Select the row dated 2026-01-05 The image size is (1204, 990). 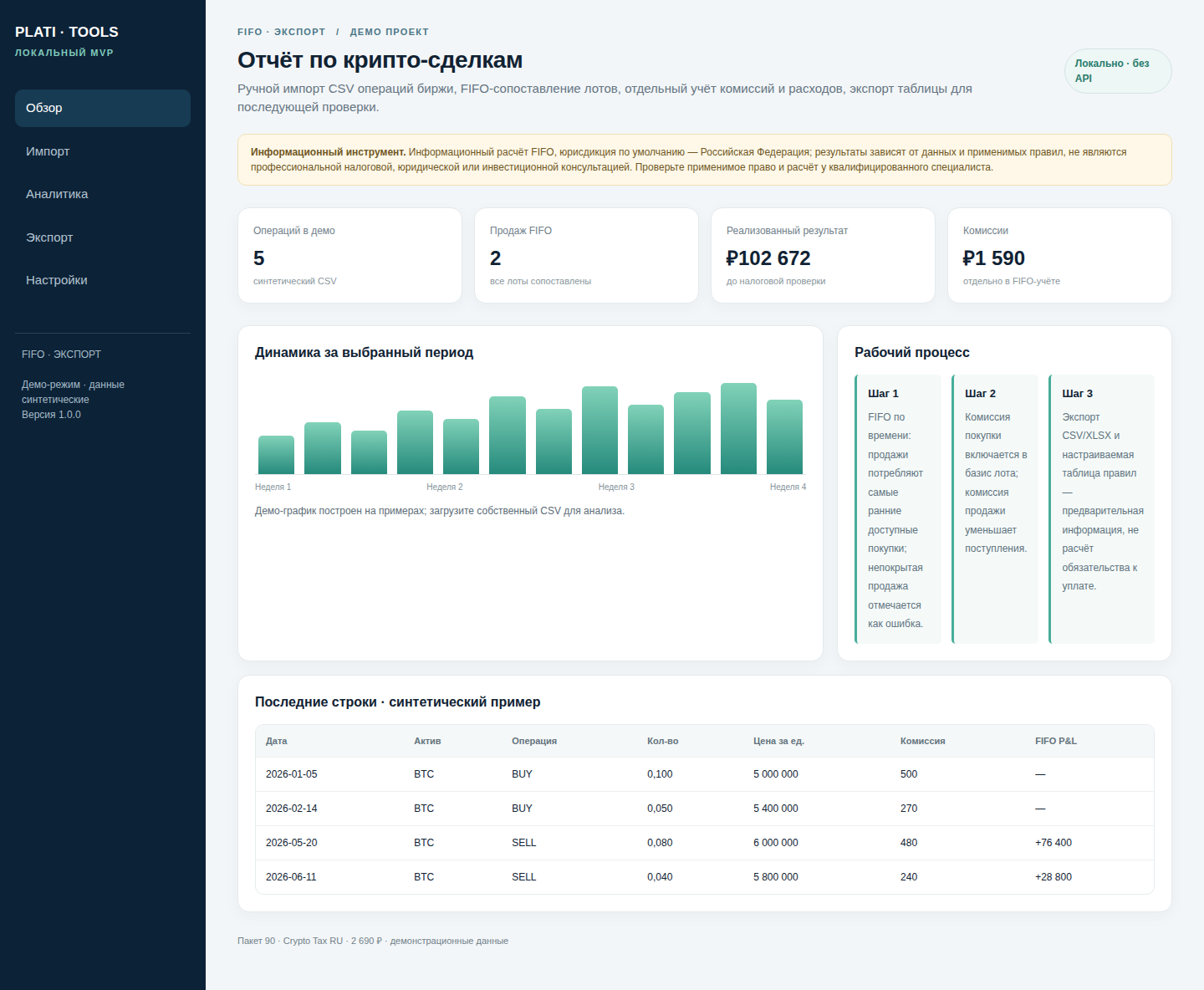[x=705, y=774]
